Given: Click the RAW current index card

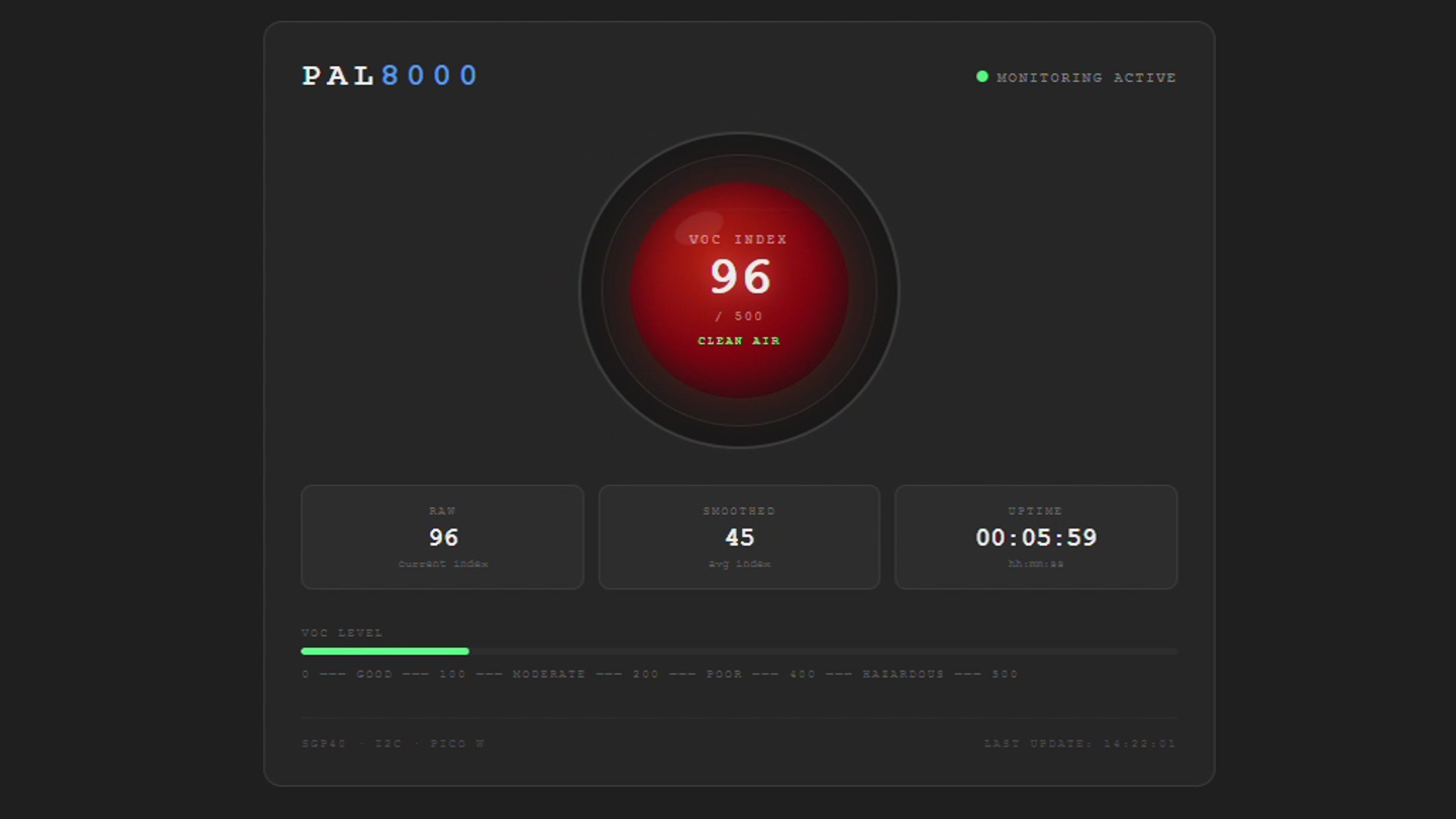Looking at the screenshot, I should [x=442, y=537].
